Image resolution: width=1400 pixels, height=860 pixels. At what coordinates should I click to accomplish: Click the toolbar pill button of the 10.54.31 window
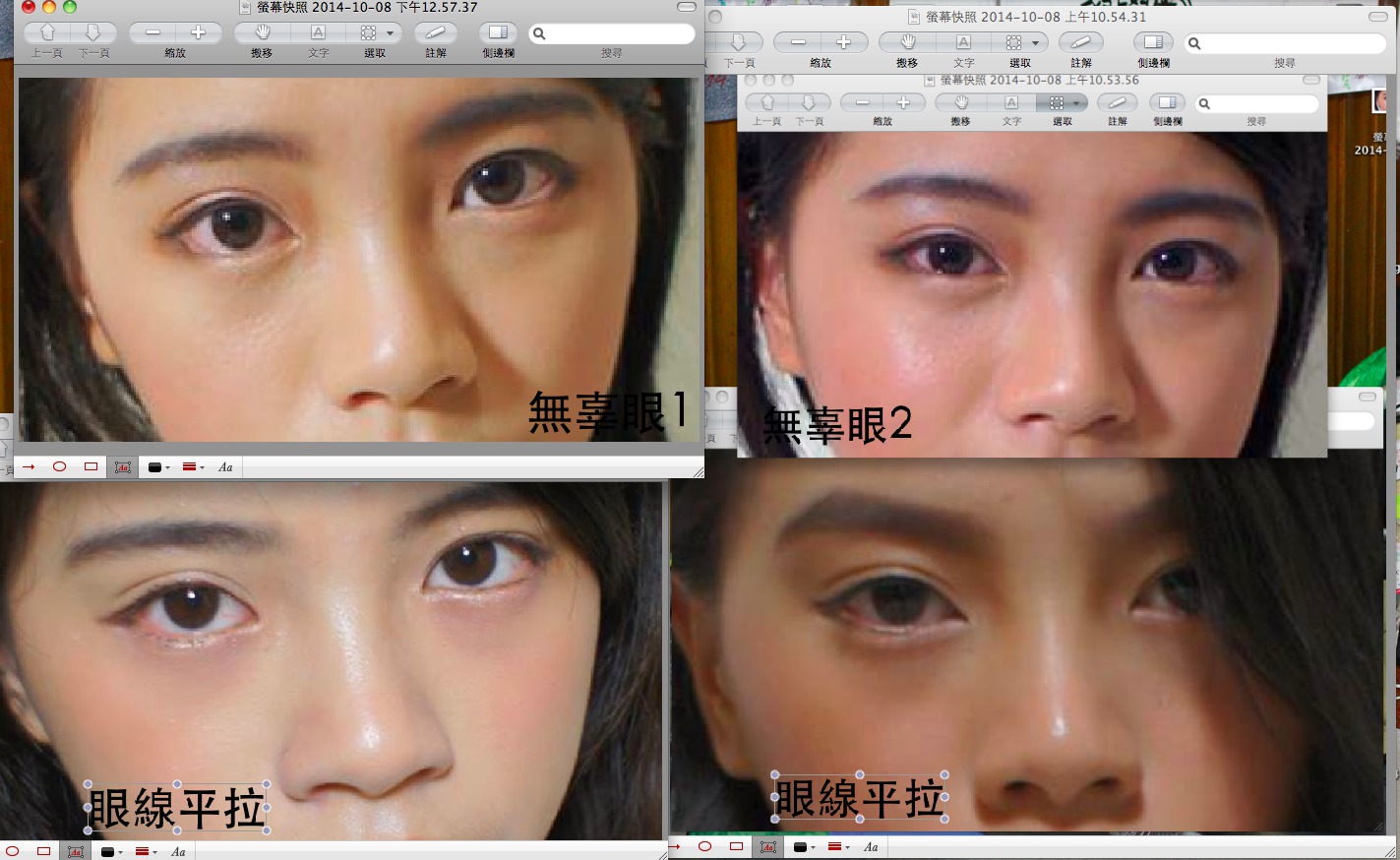[x=1378, y=17]
